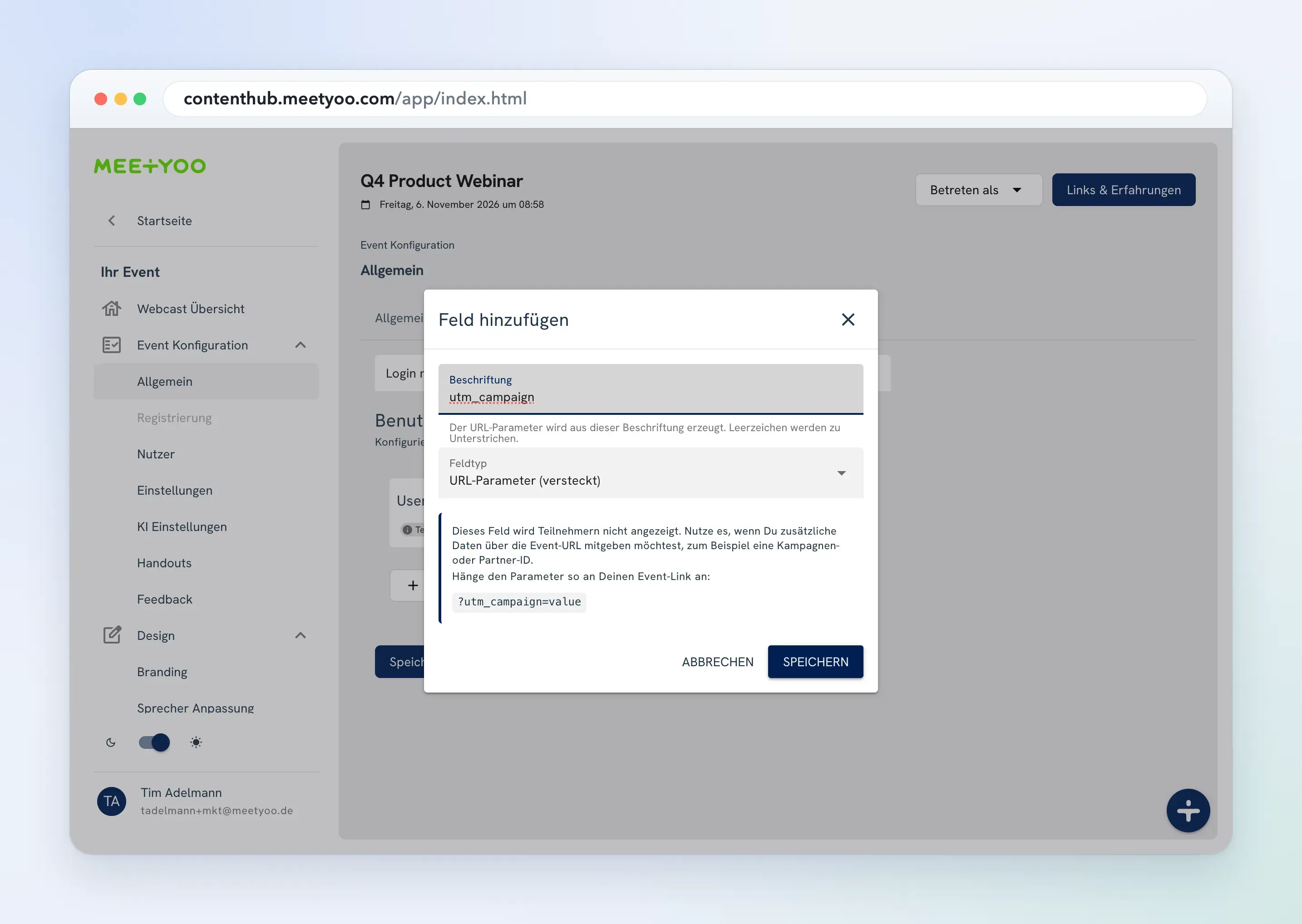Click the SPEICHERN button in dialog

[815, 662]
